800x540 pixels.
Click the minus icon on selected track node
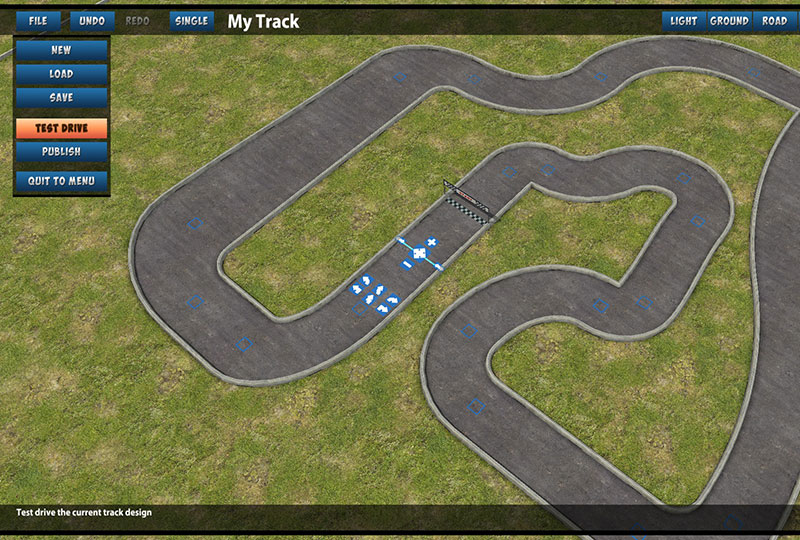pyautogui.click(x=408, y=264)
